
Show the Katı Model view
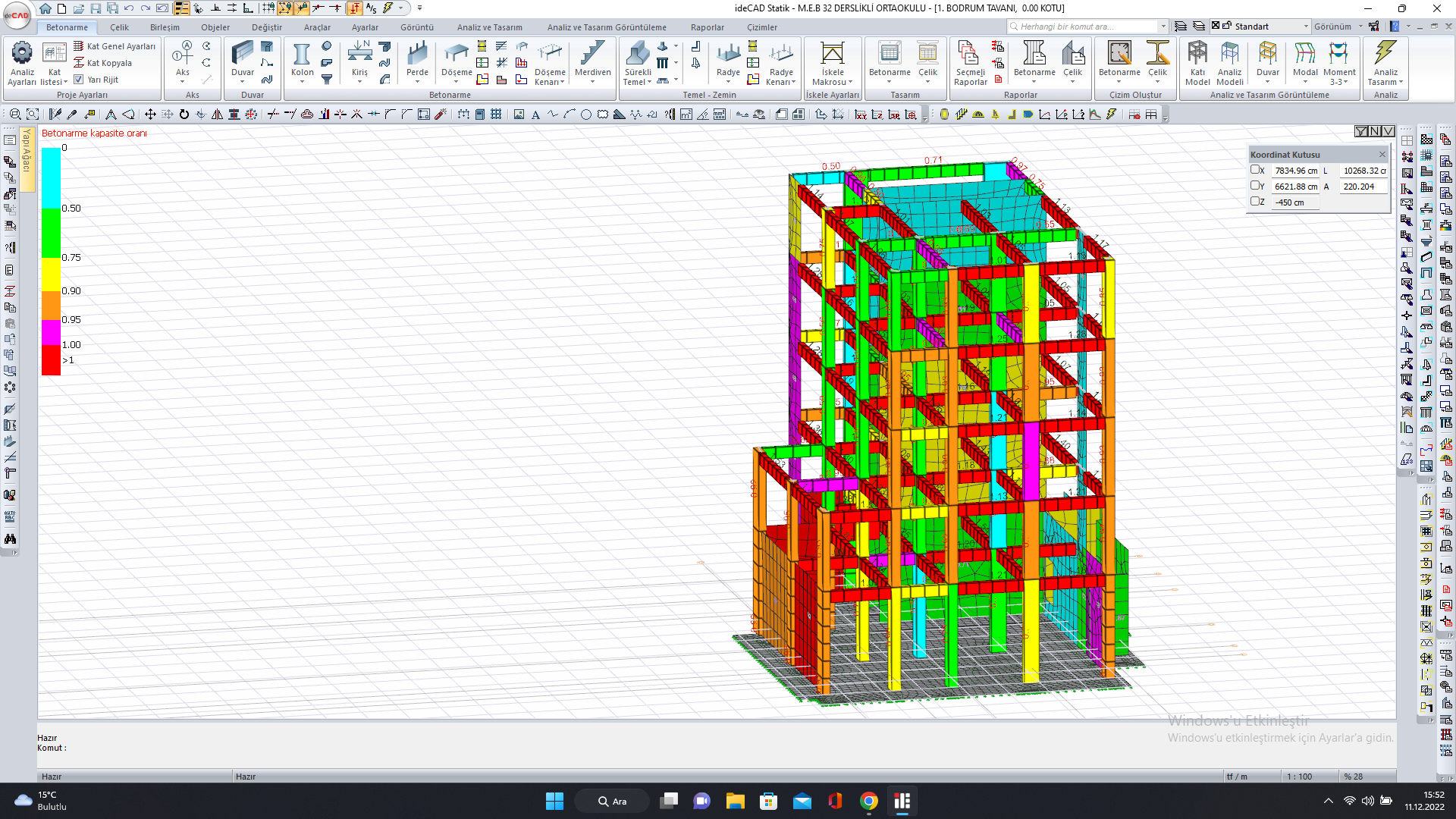click(x=1197, y=64)
